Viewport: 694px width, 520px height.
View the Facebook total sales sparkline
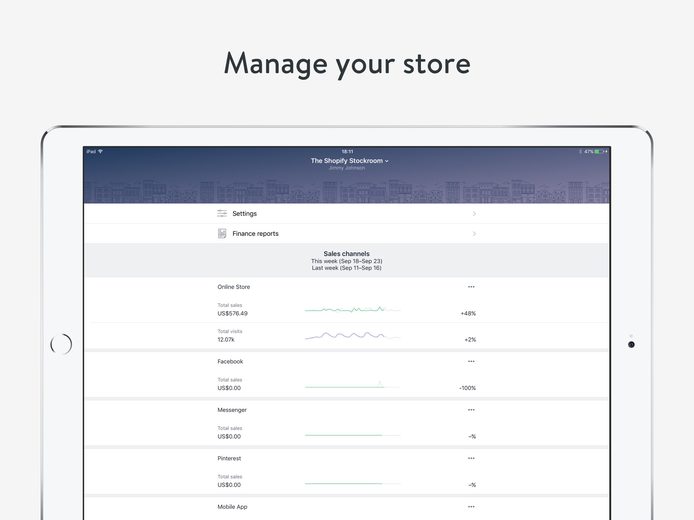tap(352, 385)
